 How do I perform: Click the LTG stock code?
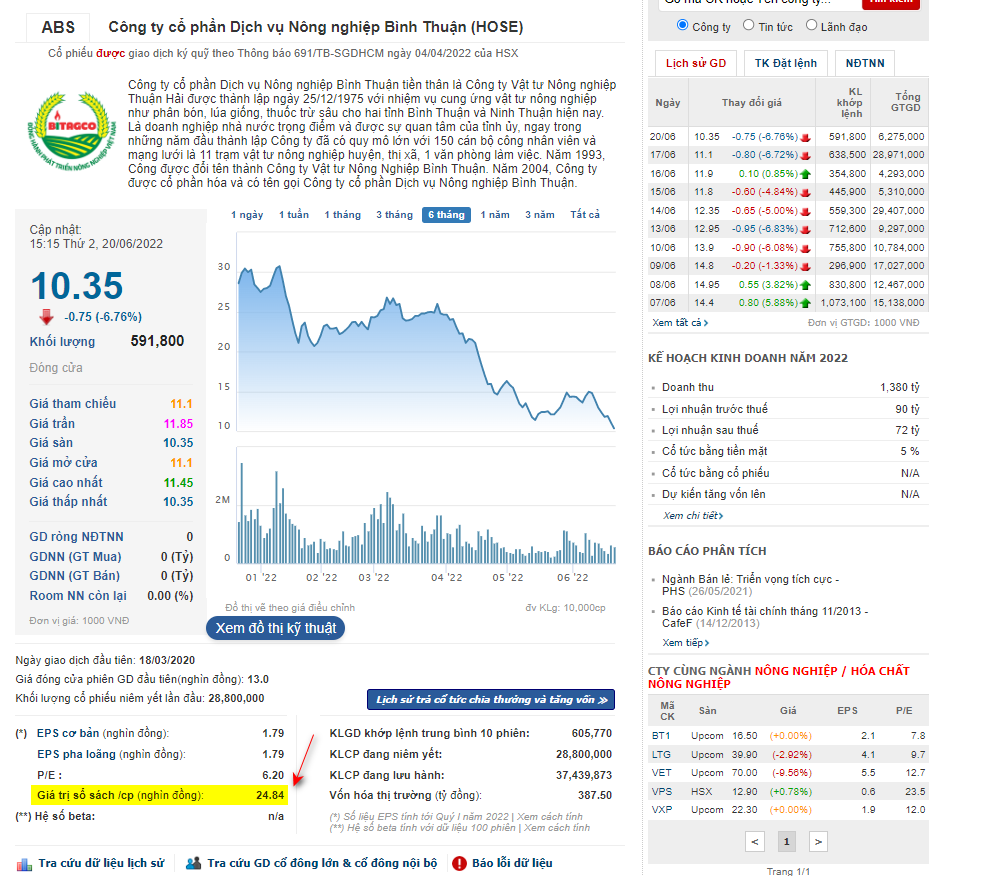(661, 755)
